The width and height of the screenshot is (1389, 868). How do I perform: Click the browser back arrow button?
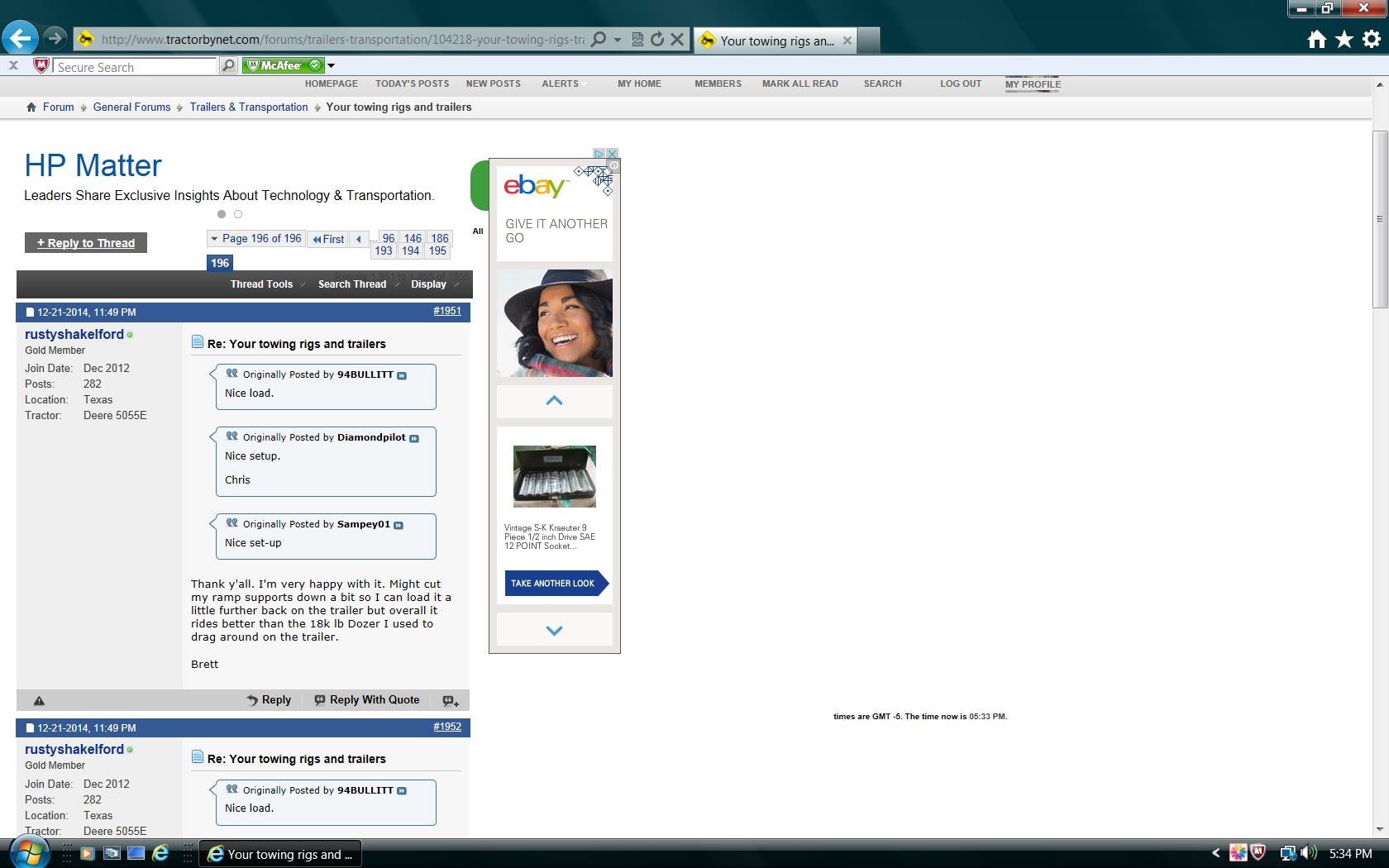click(x=20, y=38)
